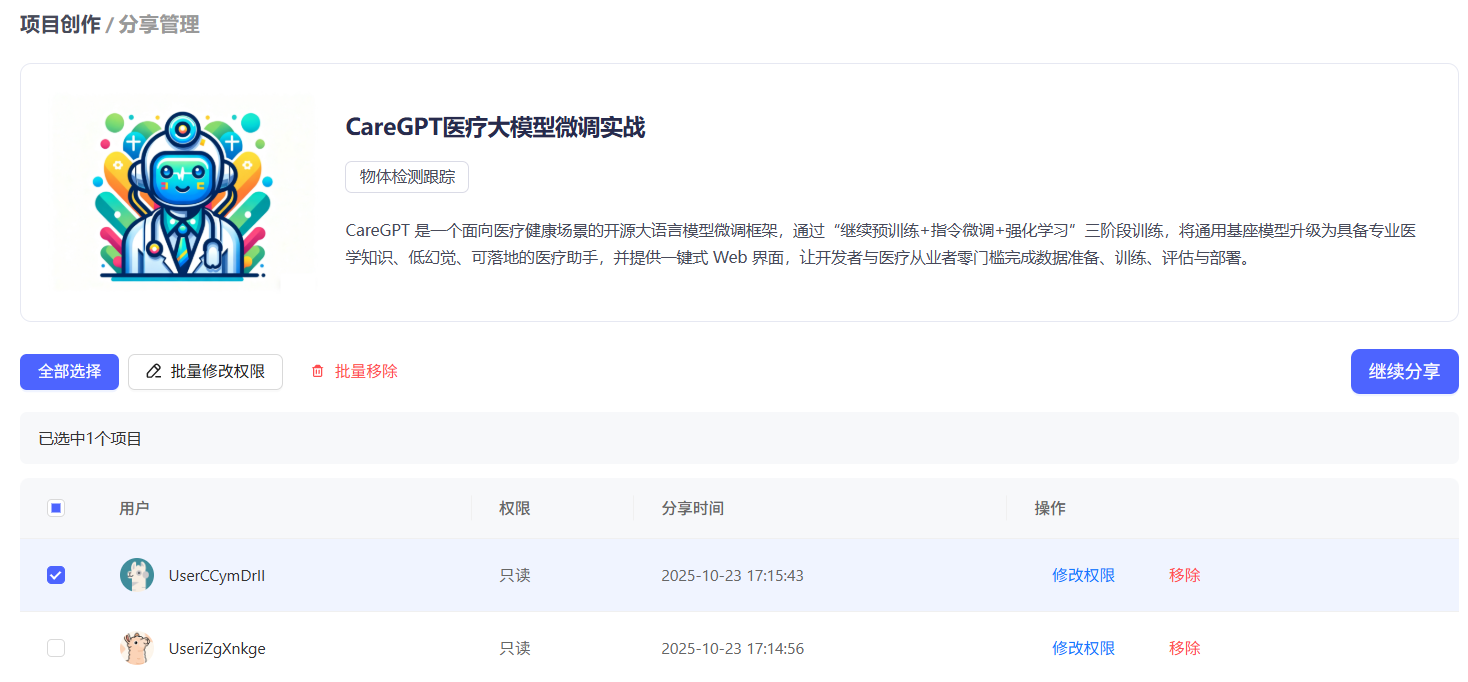1468x682 pixels.
Task: Uncheck the checkbox for UserCCymDrIl
Action: [x=56, y=575]
